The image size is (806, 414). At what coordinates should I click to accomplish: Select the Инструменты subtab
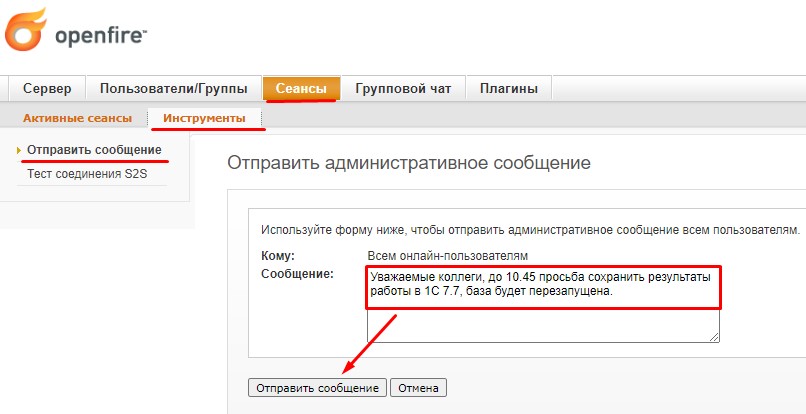coord(204,118)
